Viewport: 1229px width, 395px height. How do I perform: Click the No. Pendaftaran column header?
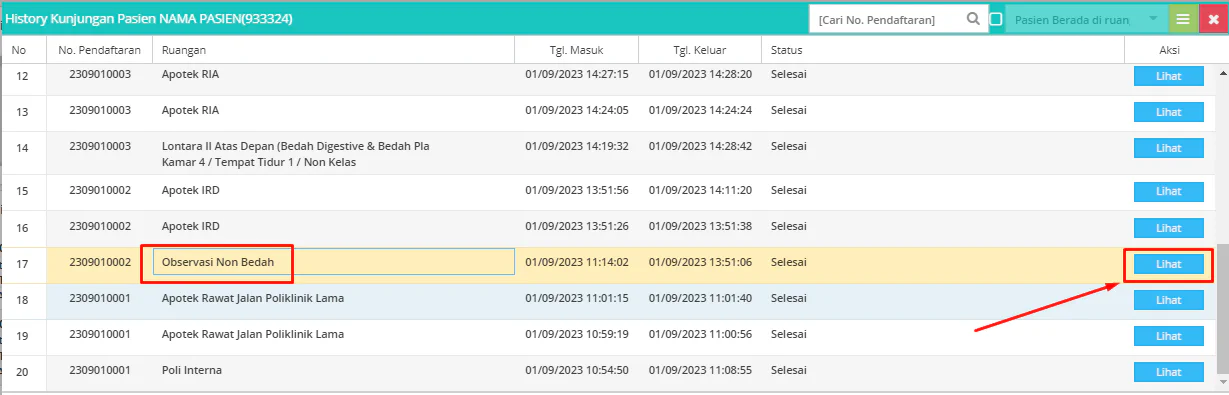(x=99, y=50)
